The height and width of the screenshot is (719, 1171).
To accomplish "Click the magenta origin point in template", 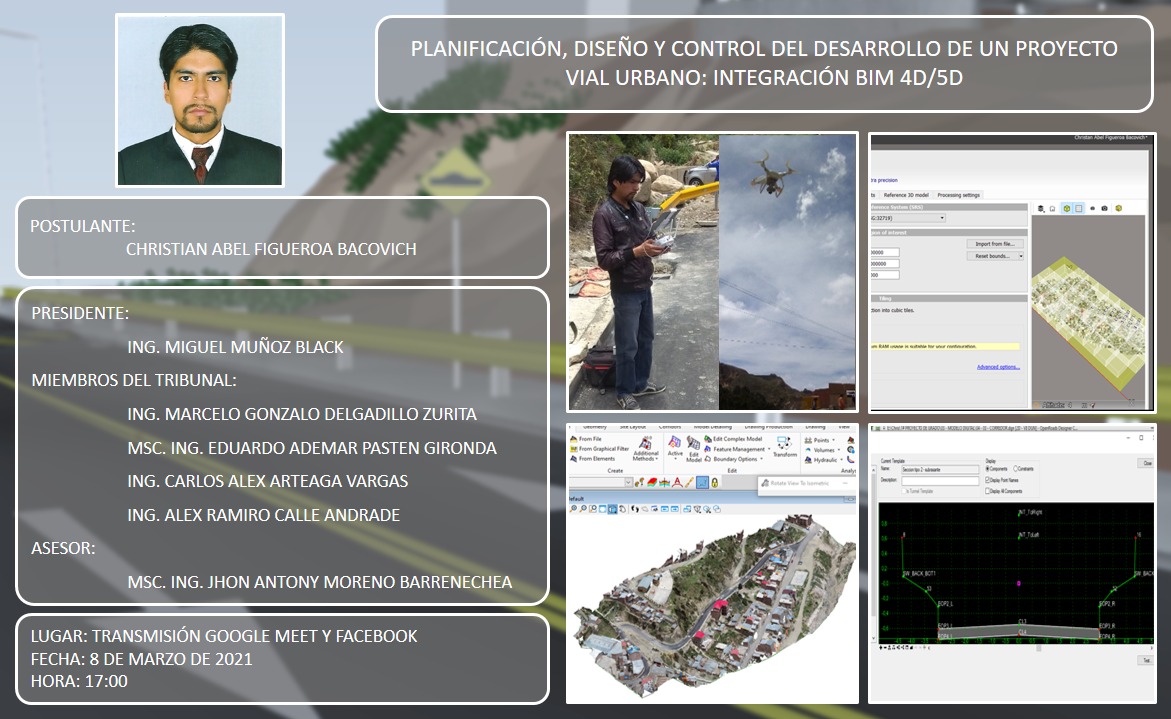I will (x=1019, y=583).
